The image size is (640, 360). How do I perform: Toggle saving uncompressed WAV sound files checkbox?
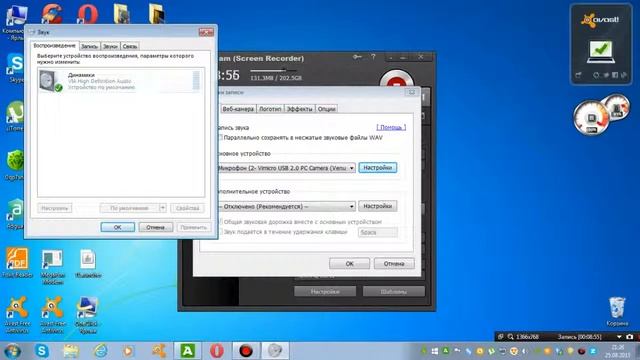coord(220,138)
